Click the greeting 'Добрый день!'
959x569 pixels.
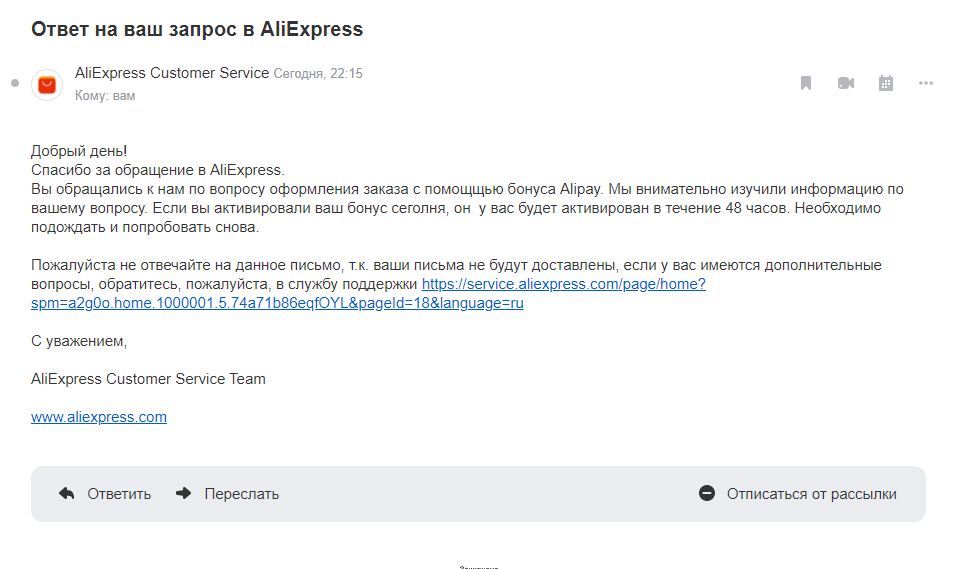[79, 151]
